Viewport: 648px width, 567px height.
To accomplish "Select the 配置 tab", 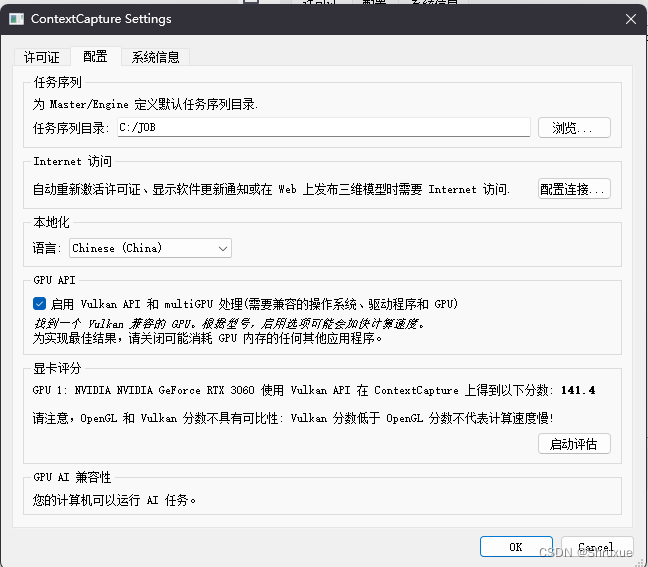I will point(95,56).
